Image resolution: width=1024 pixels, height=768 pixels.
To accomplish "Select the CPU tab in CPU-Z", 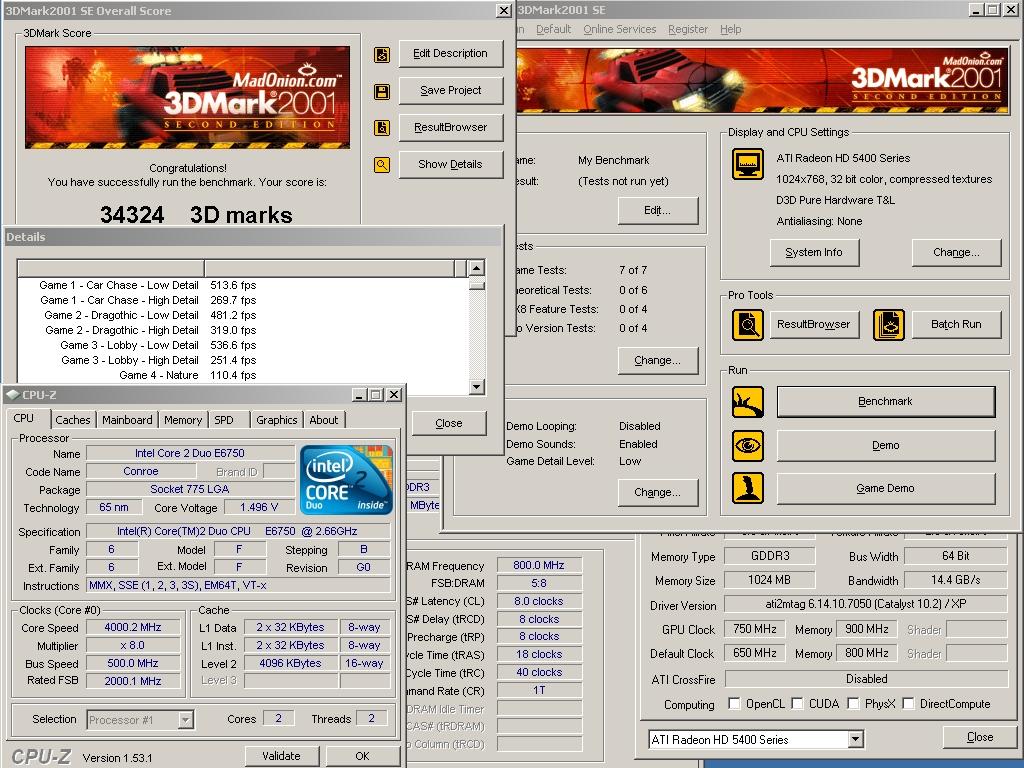I will point(24,418).
